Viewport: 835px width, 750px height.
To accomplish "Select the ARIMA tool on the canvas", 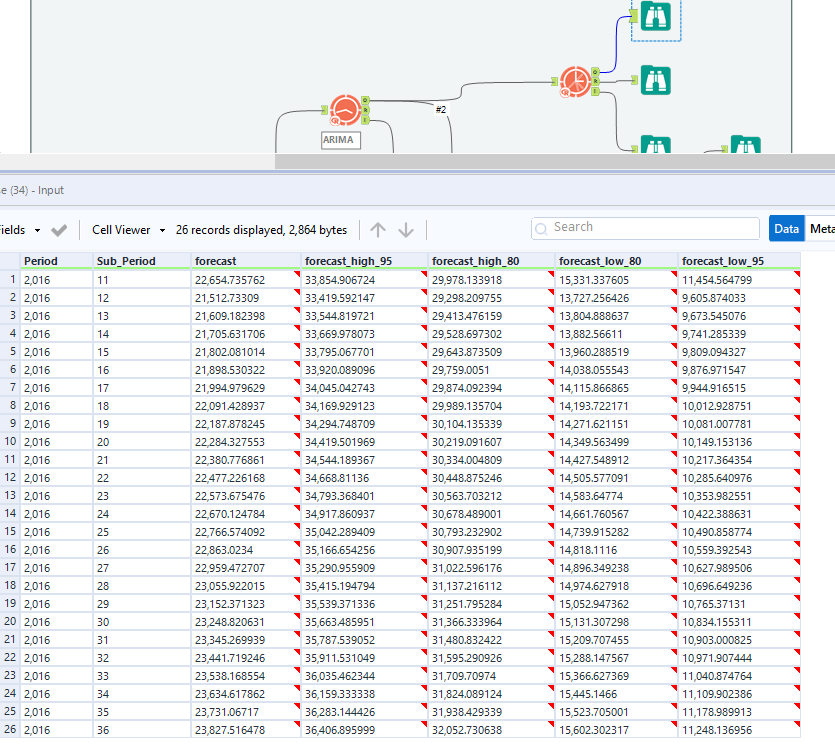I will 345,110.
